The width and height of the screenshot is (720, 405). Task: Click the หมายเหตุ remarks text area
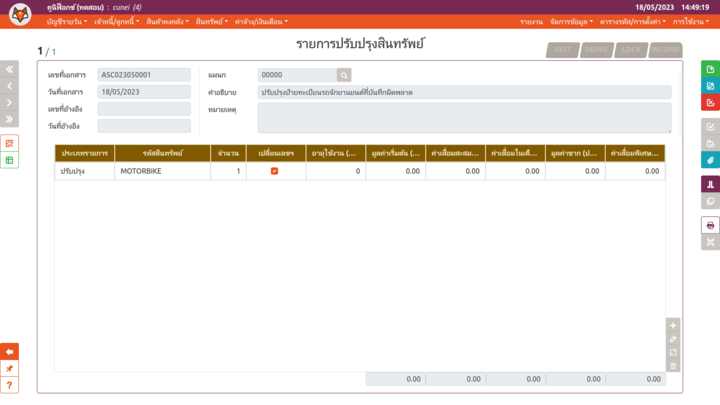[464, 118]
